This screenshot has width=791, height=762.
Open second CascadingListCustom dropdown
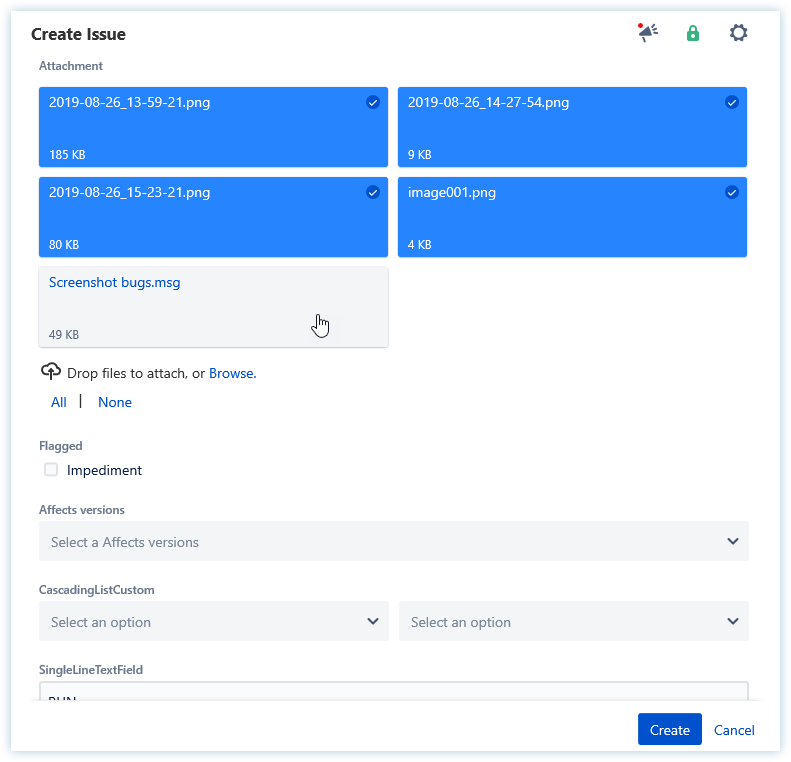(573, 621)
